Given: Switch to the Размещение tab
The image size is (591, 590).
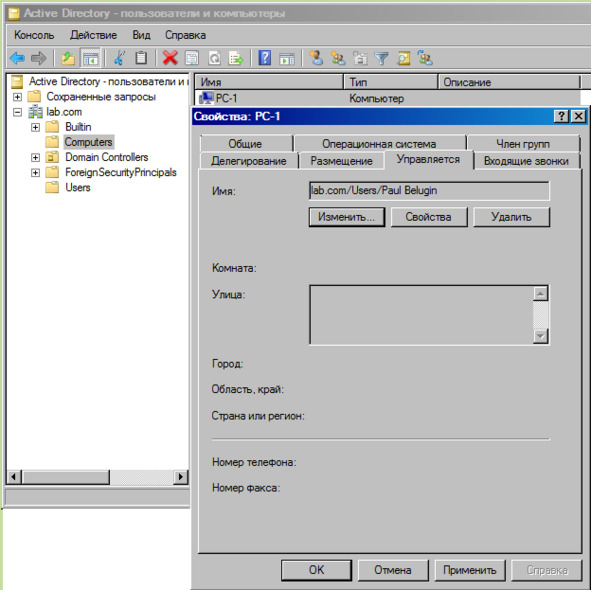Looking at the screenshot, I should click(341, 161).
